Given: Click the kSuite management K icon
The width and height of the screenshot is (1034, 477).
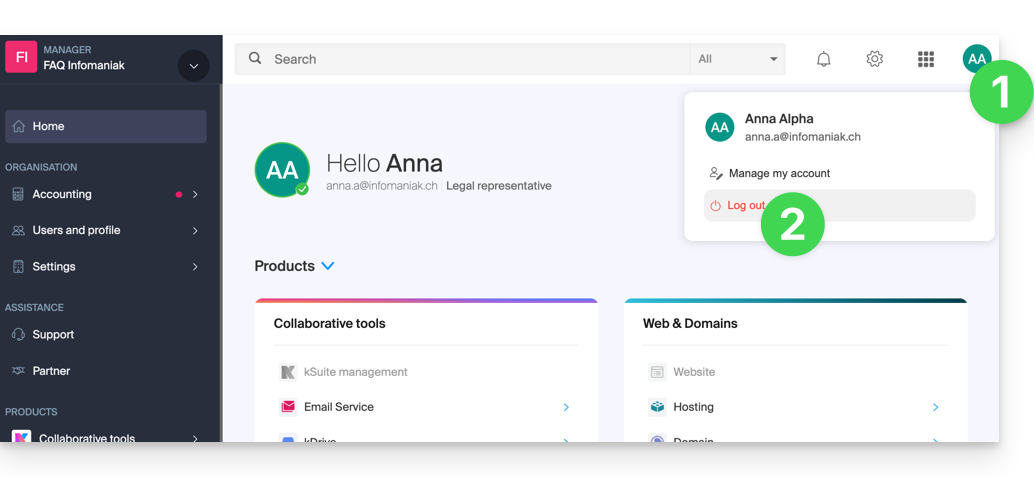Looking at the screenshot, I should click(x=288, y=372).
